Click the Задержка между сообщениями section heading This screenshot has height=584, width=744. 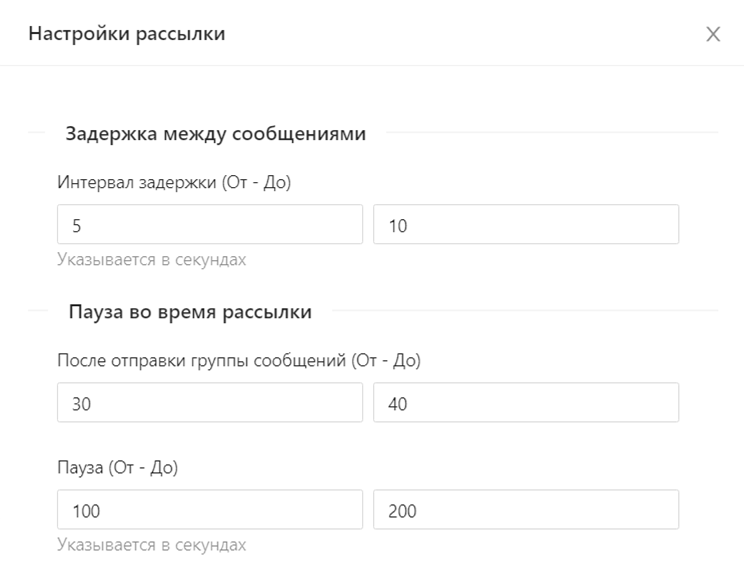pyautogui.click(x=216, y=133)
